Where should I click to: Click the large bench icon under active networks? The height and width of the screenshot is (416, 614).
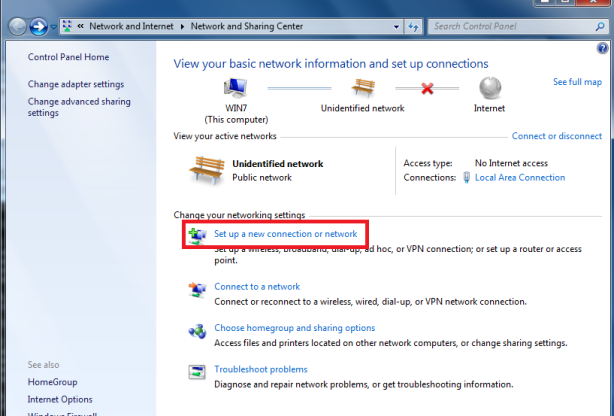click(x=207, y=170)
